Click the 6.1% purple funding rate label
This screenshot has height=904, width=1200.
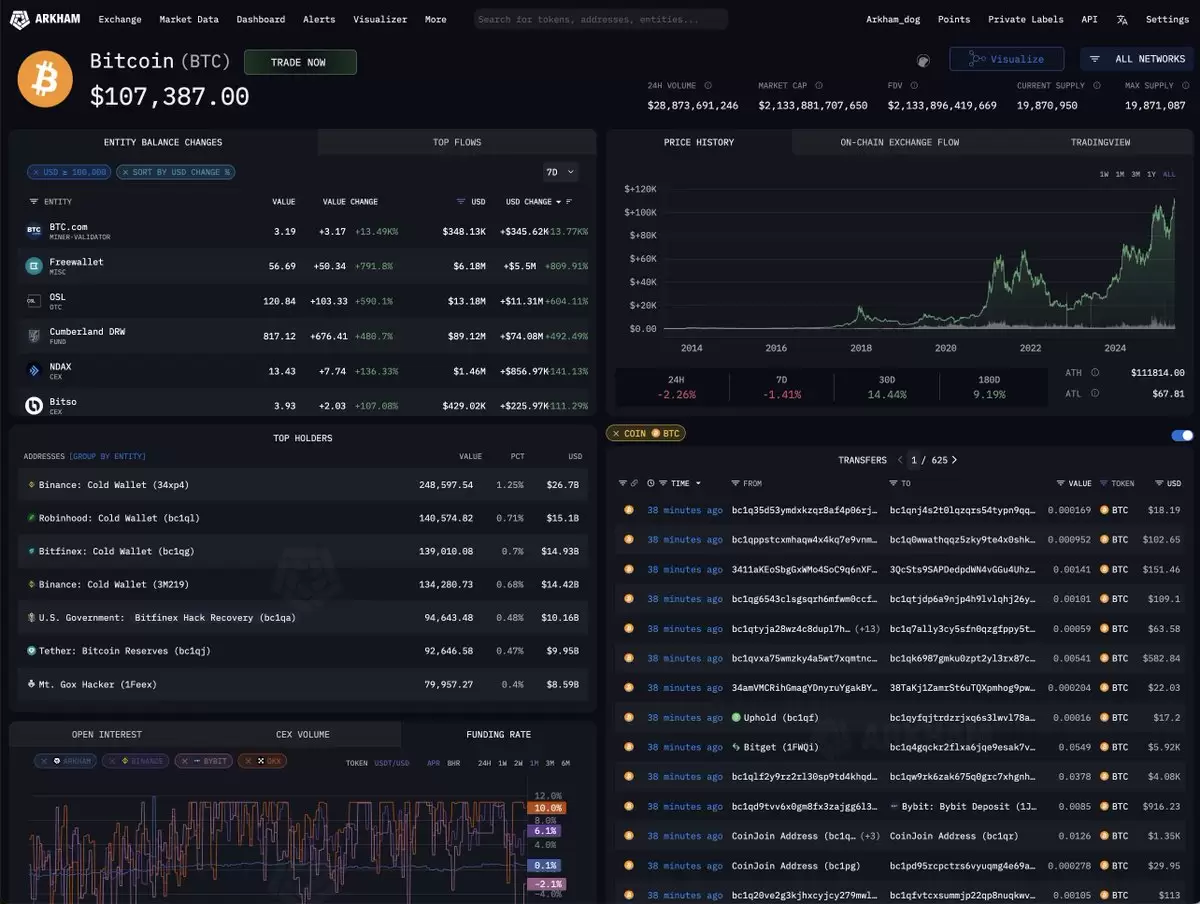coord(546,831)
